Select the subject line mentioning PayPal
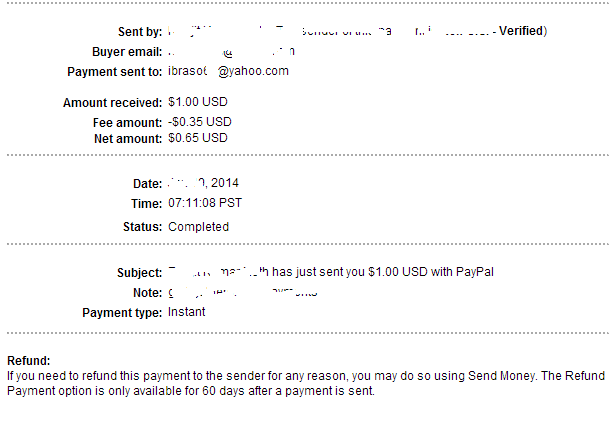 tap(331, 272)
